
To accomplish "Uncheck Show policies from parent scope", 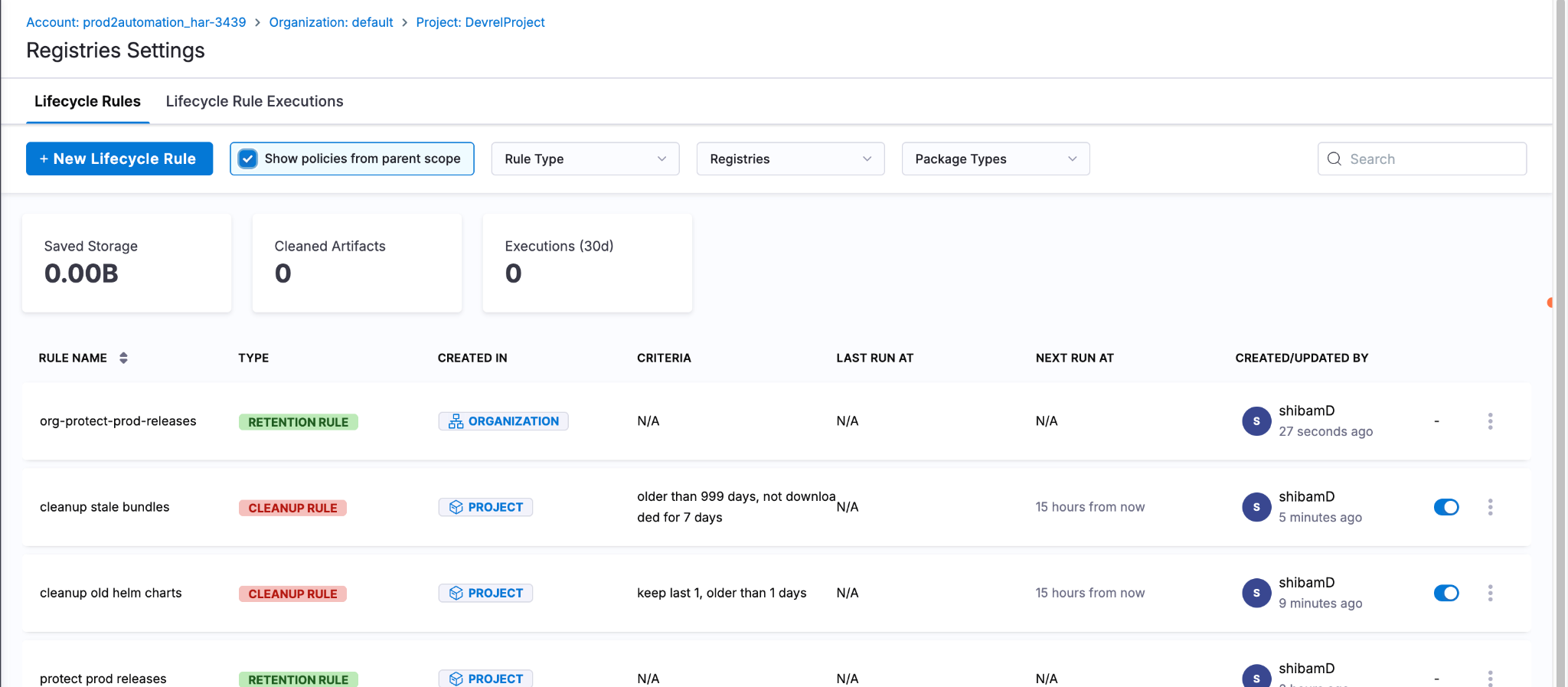I will tap(247, 159).
